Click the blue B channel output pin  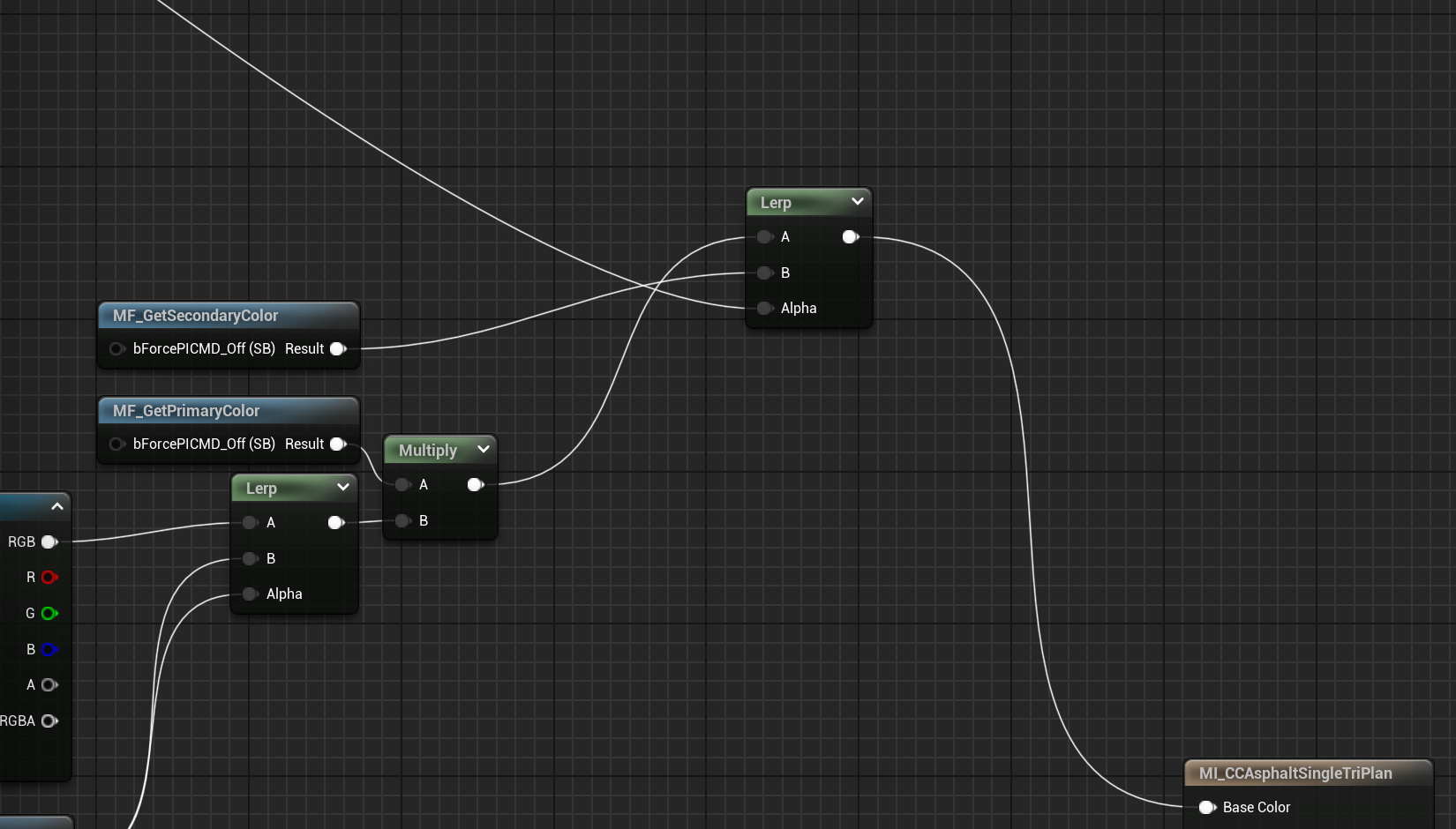point(49,649)
